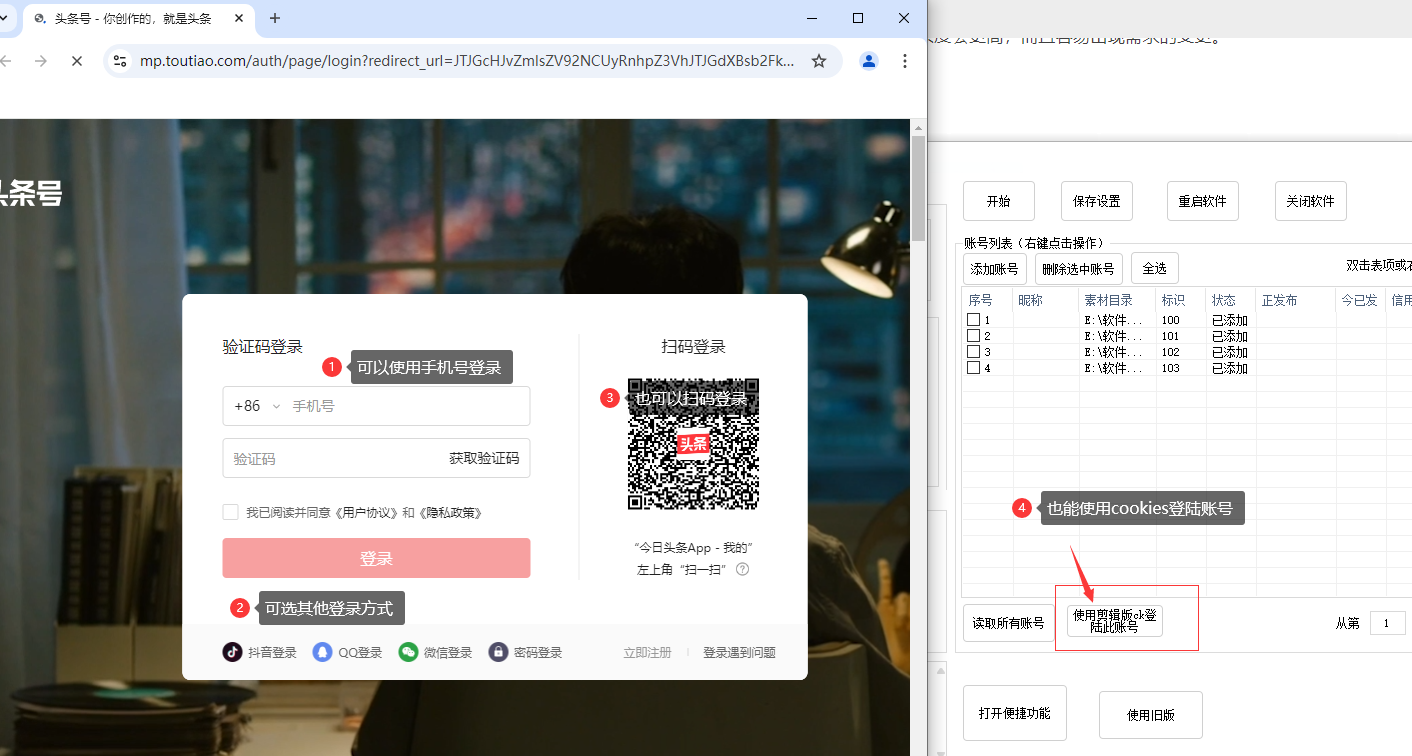Sort by 序号 column header
This screenshot has height=756, width=1412.
pos(987,300)
